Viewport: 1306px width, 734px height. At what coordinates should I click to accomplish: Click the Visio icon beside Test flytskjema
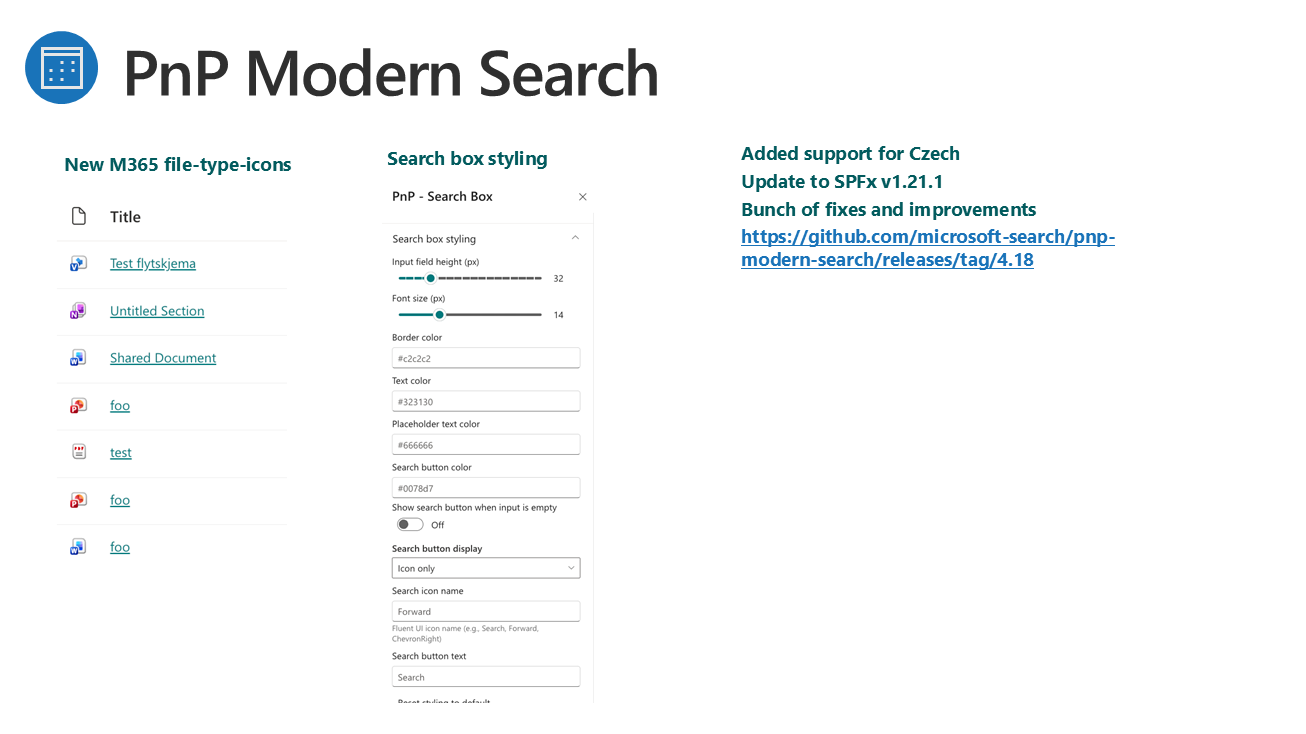pos(78,264)
